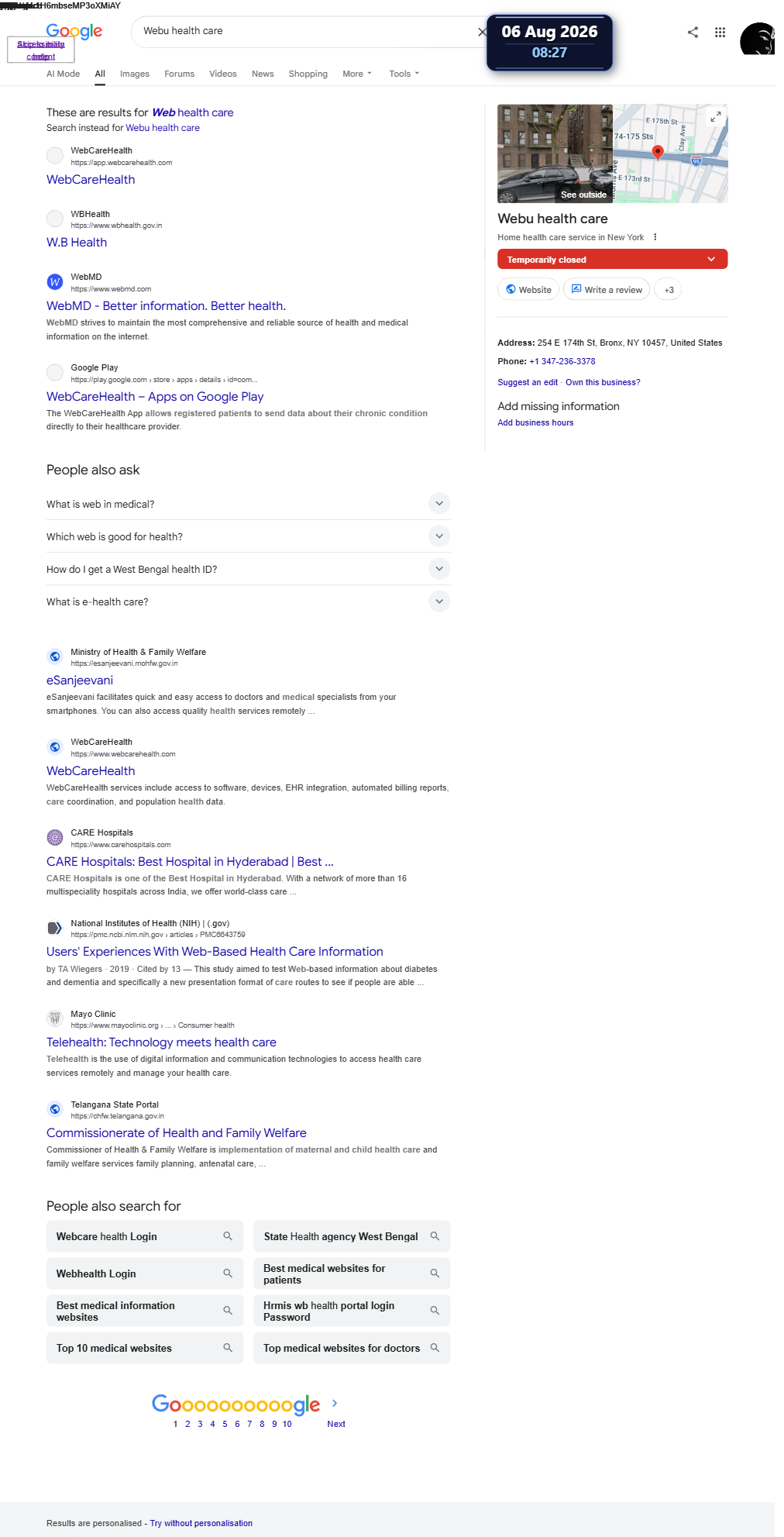Click the Website button in business panel
Viewport: 784px width, 1537px height.
click(x=528, y=290)
